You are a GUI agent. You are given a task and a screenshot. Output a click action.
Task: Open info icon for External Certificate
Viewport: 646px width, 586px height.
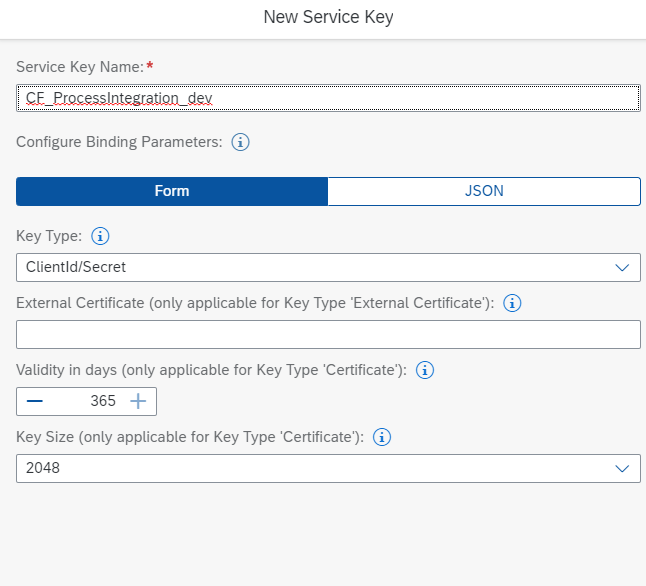pos(512,303)
